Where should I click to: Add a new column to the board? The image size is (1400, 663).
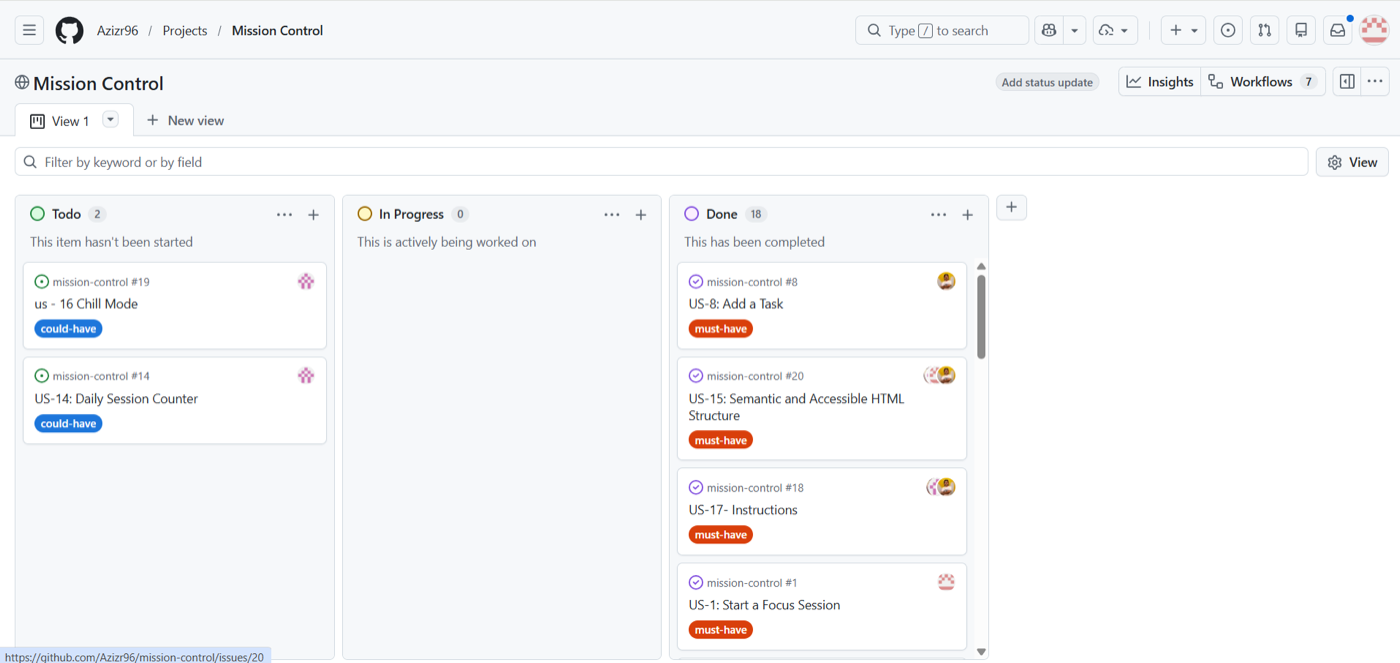coord(1011,207)
